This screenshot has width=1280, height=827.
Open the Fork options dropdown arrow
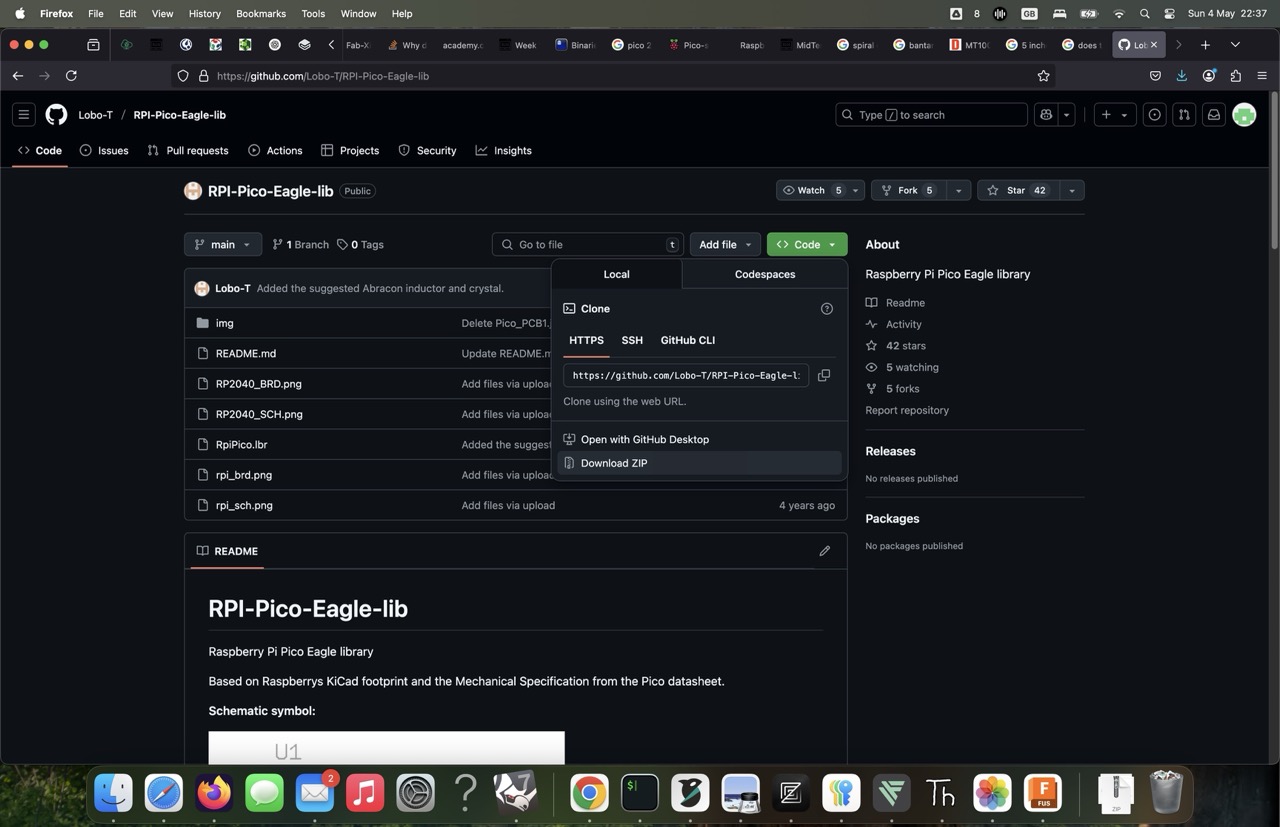958,190
